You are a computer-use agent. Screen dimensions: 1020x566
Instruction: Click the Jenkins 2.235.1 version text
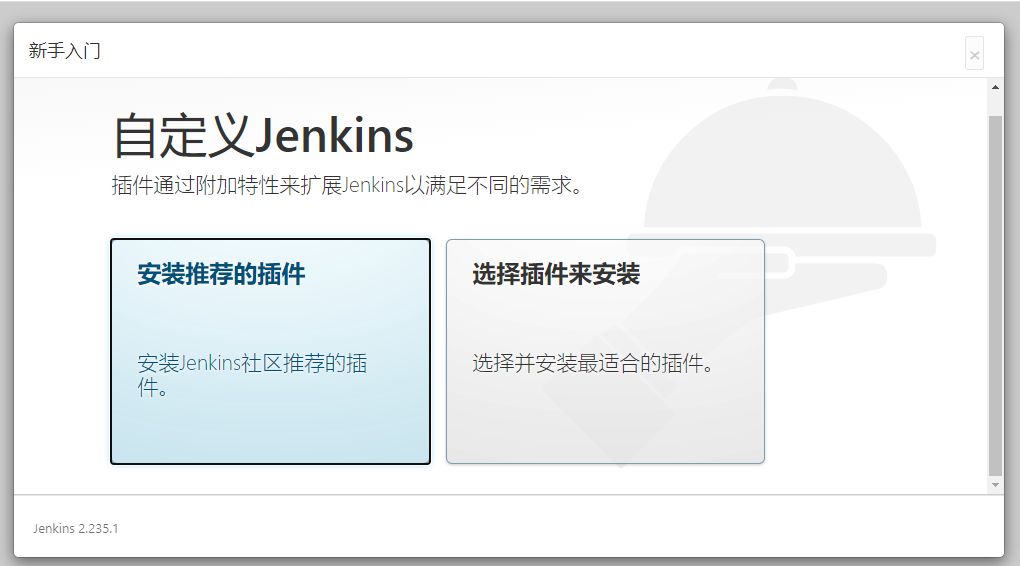tap(76, 528)
